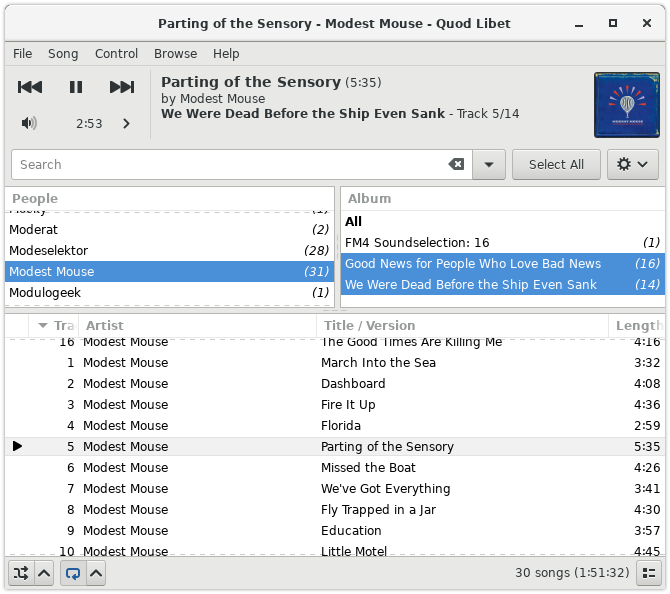Expand the shuffle mode options arrow
670x594 pixels.
click(x=44, y=573)
